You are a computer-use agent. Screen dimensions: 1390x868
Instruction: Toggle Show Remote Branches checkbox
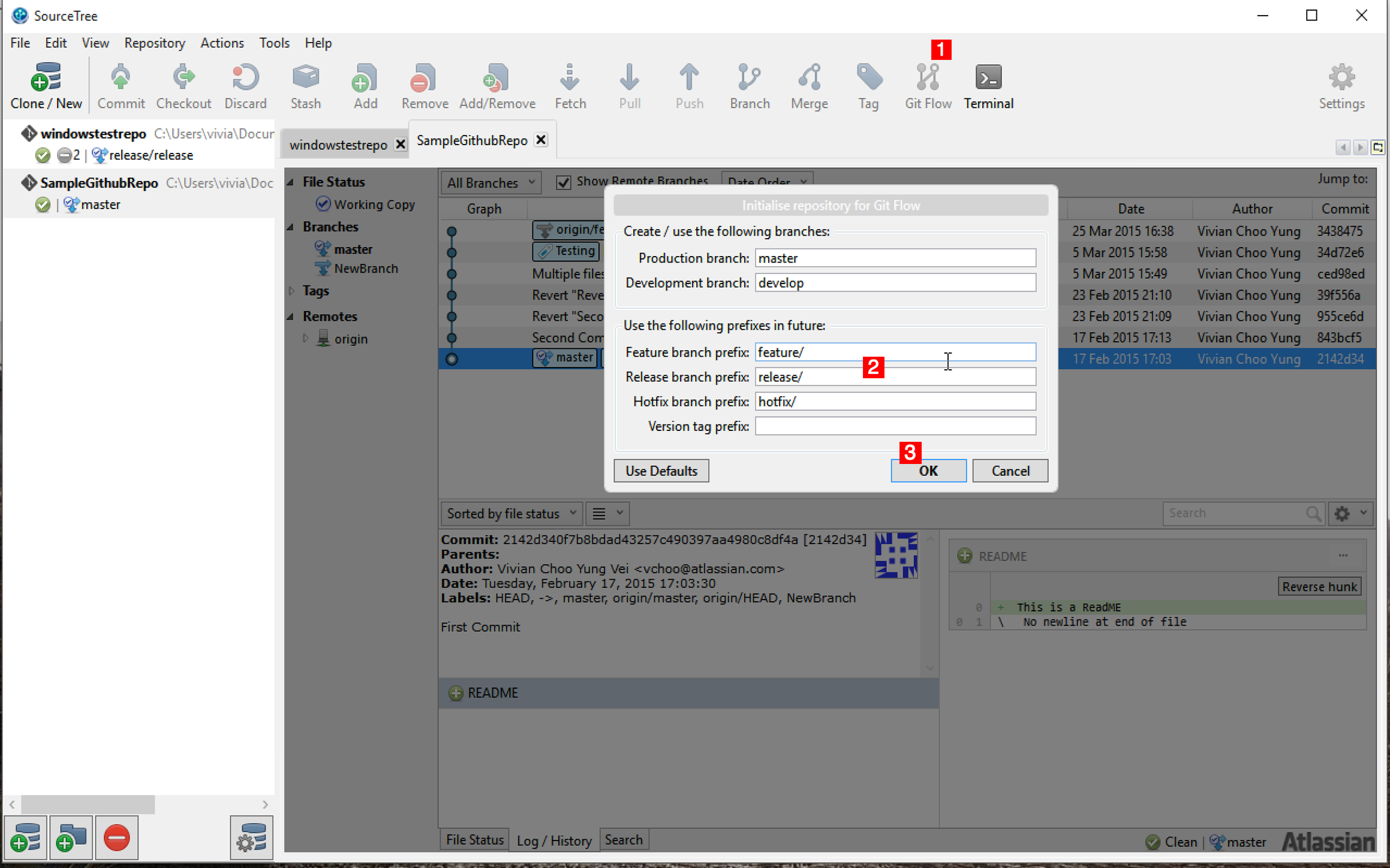pos(563,182)
